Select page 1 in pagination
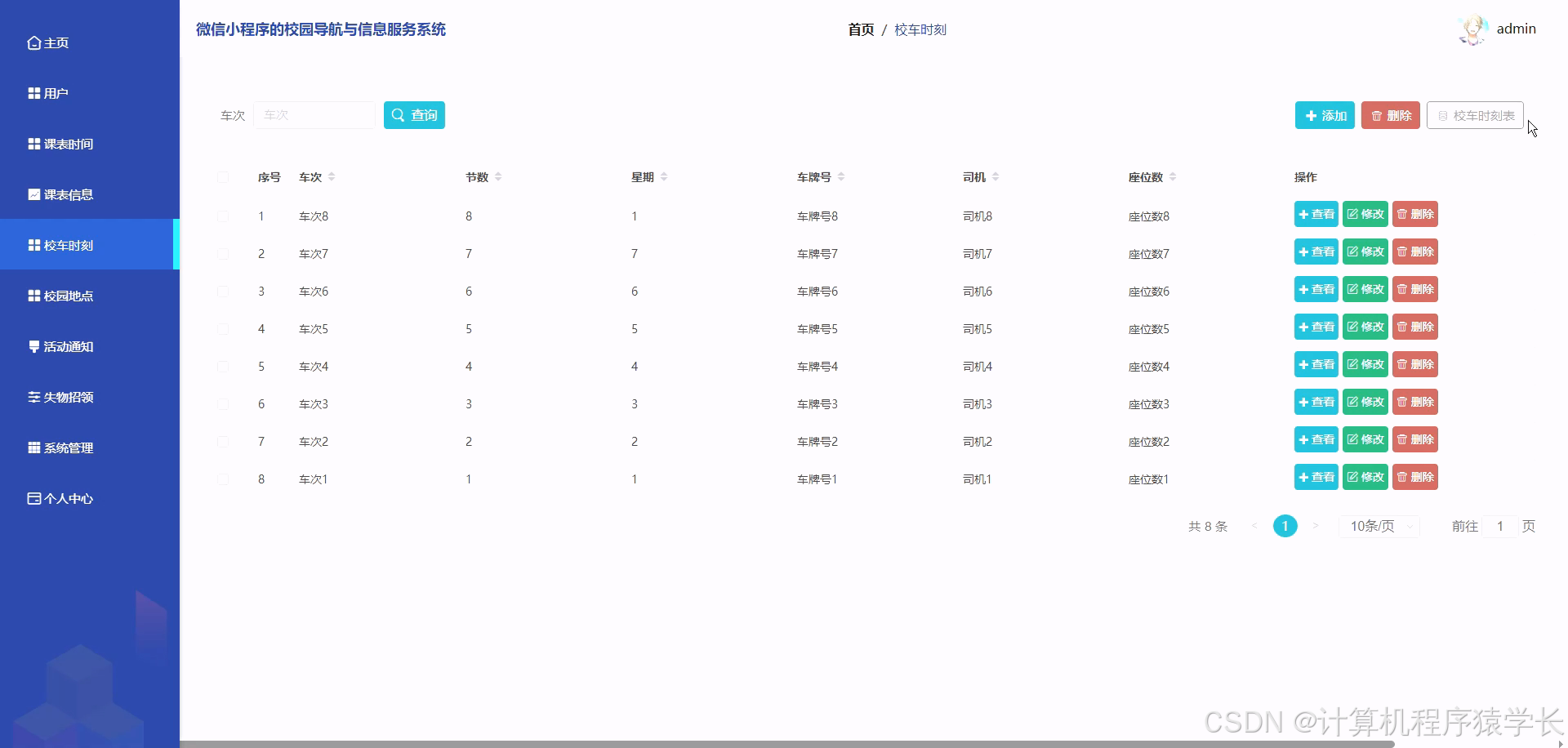Image resolution: width=1568 pixels, height=748 pixels. (1285, 526)
